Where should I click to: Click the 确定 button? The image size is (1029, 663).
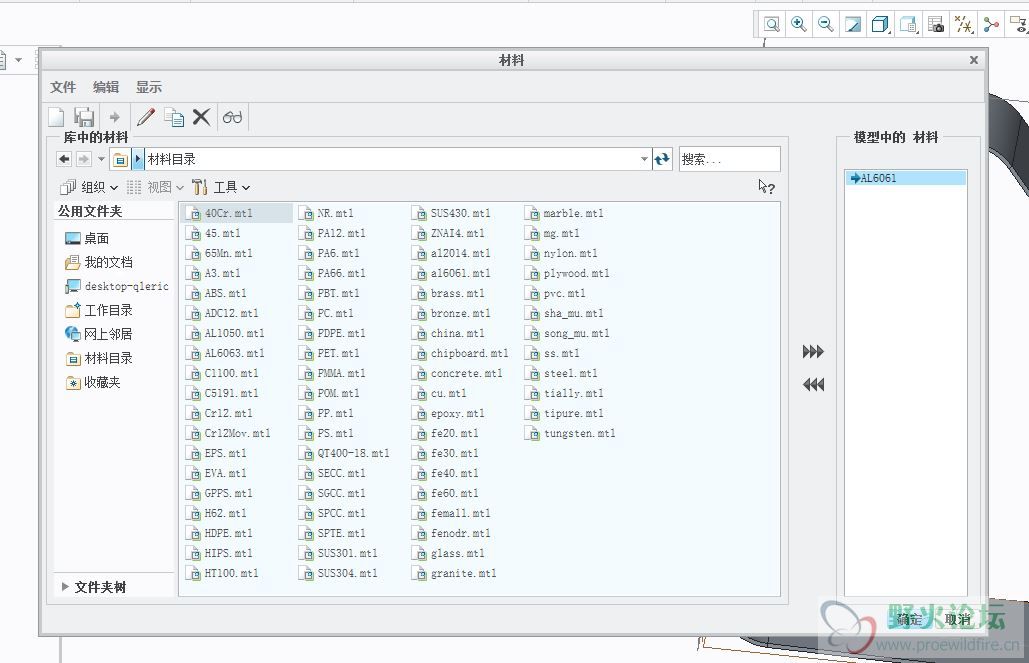click(x=909, y=619)
